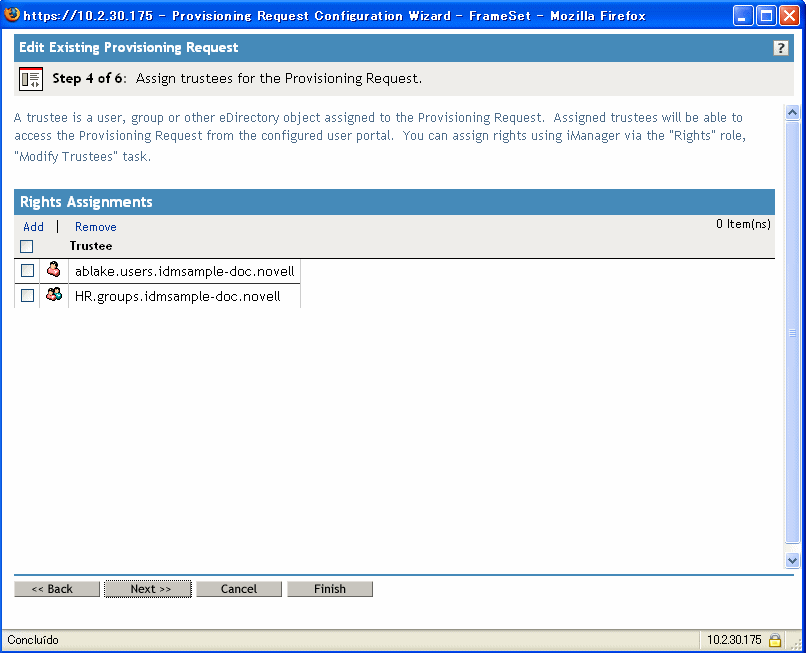Screen dimensions: 806x653
Task: Click the group icon for HR
Action: click(x=53, y=295)
